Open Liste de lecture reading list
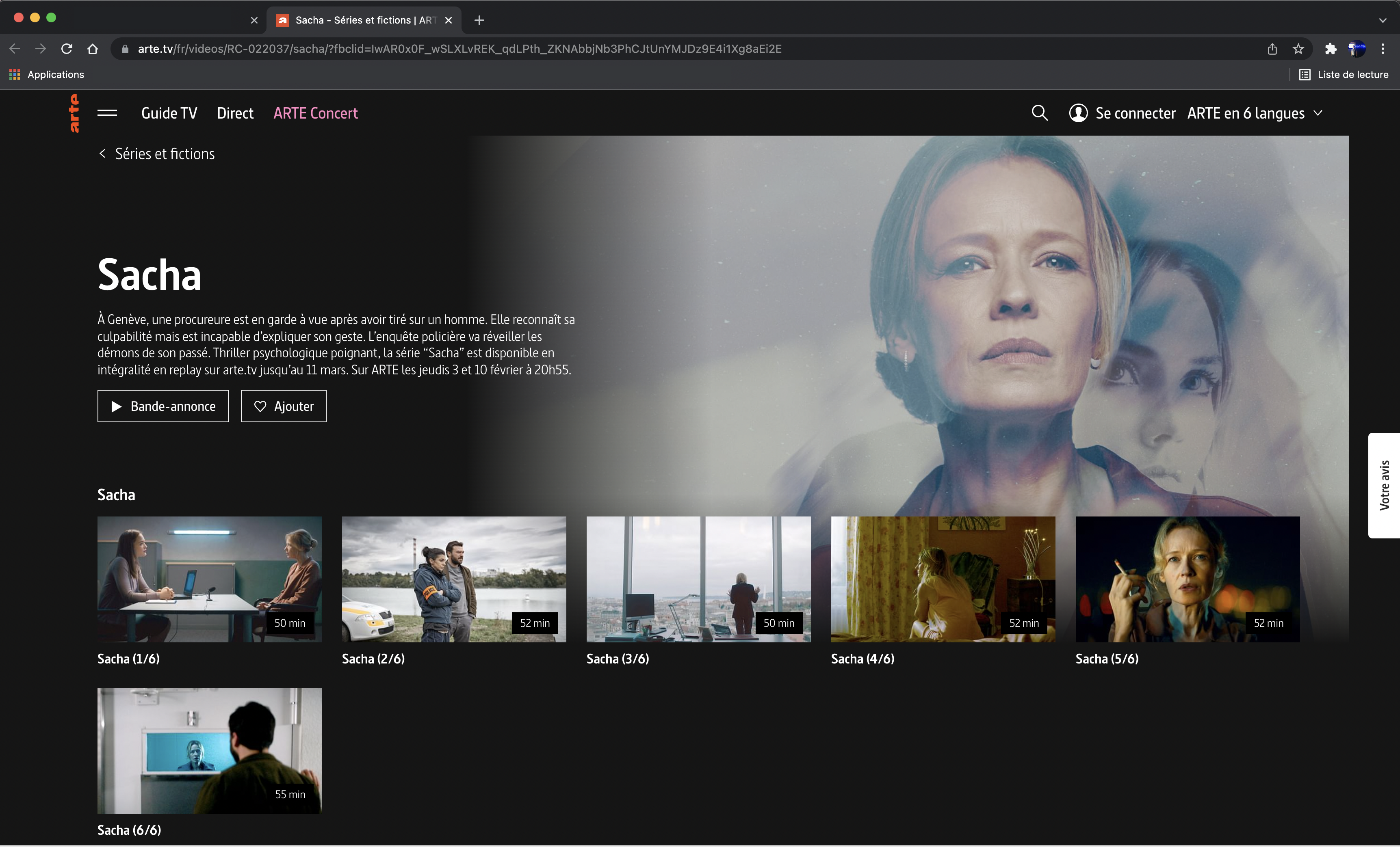Viewport: 1400px width, 847px height. 1344,74
